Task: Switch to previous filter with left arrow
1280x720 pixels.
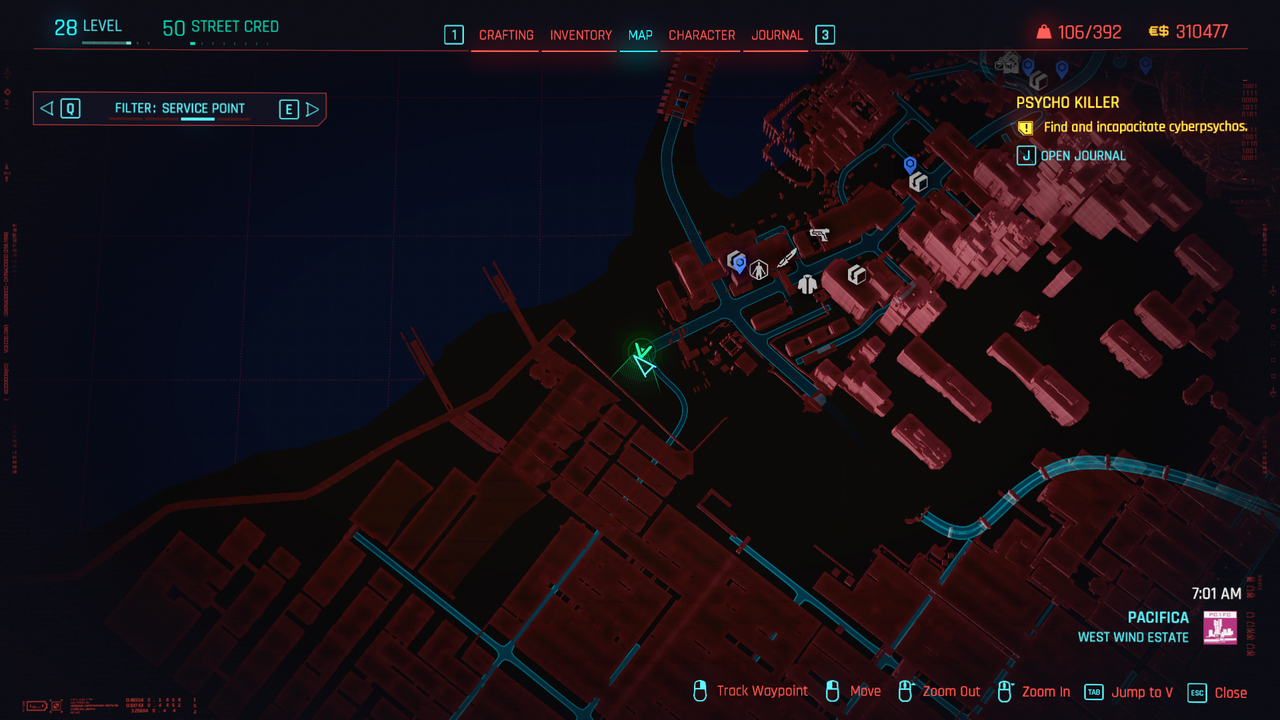Action: tap(46, 109)
